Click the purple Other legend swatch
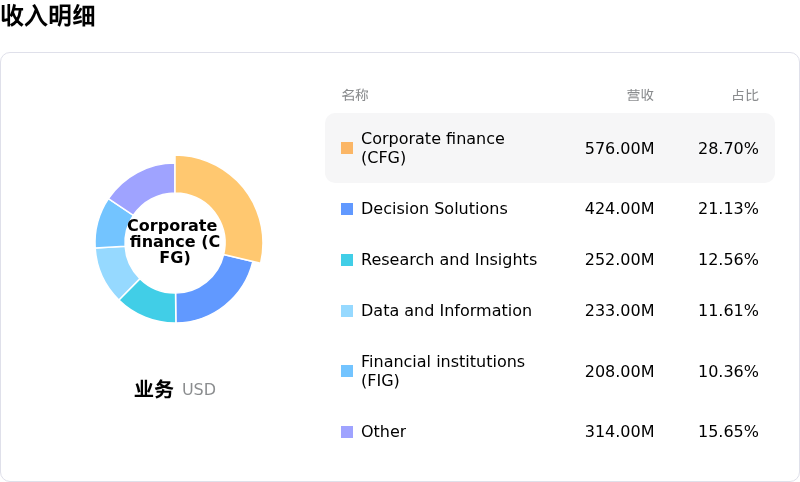800x482 pixels. 347,432
